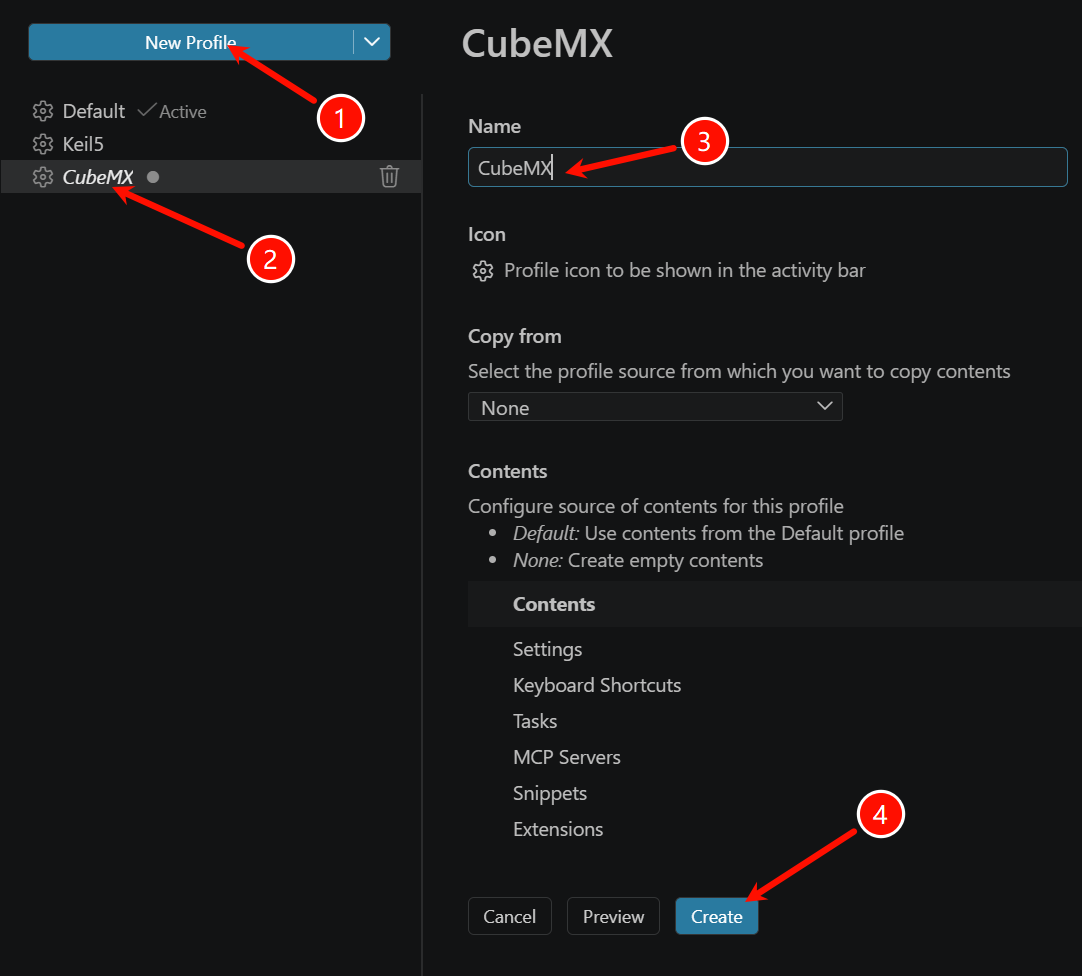Screen dimensions: 1082x976
Task: Cancel the profile creation
Action: pyautogui.click(x=510, y=916)
